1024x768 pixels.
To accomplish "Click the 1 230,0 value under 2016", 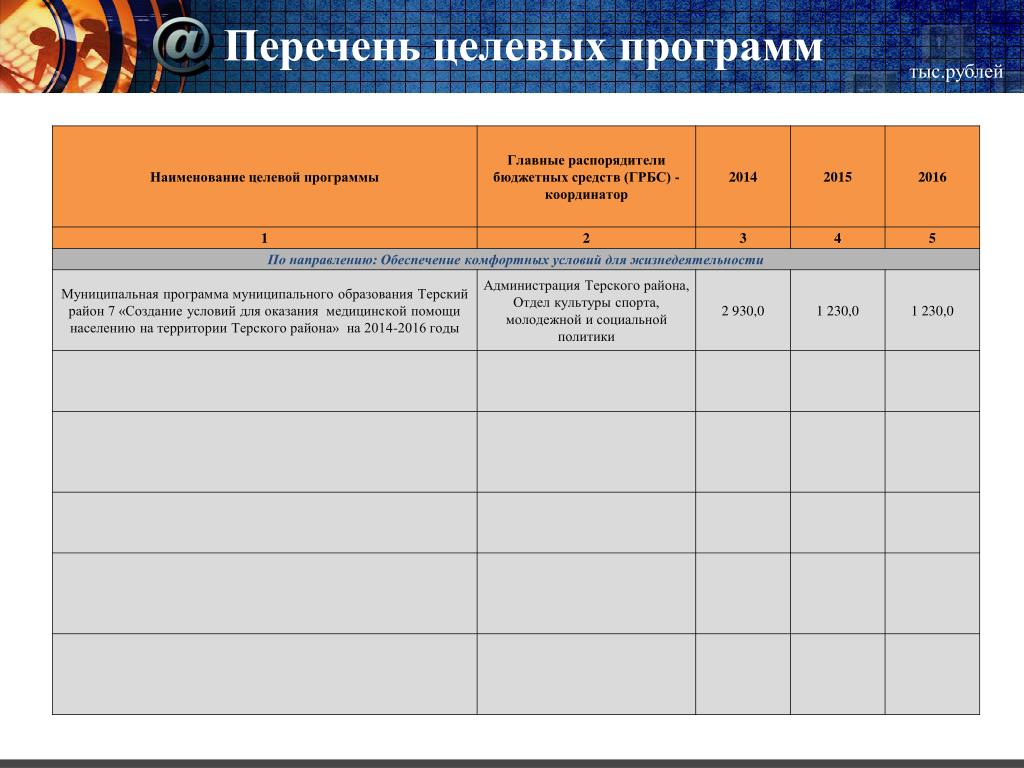I will click(x=933, y=311).
